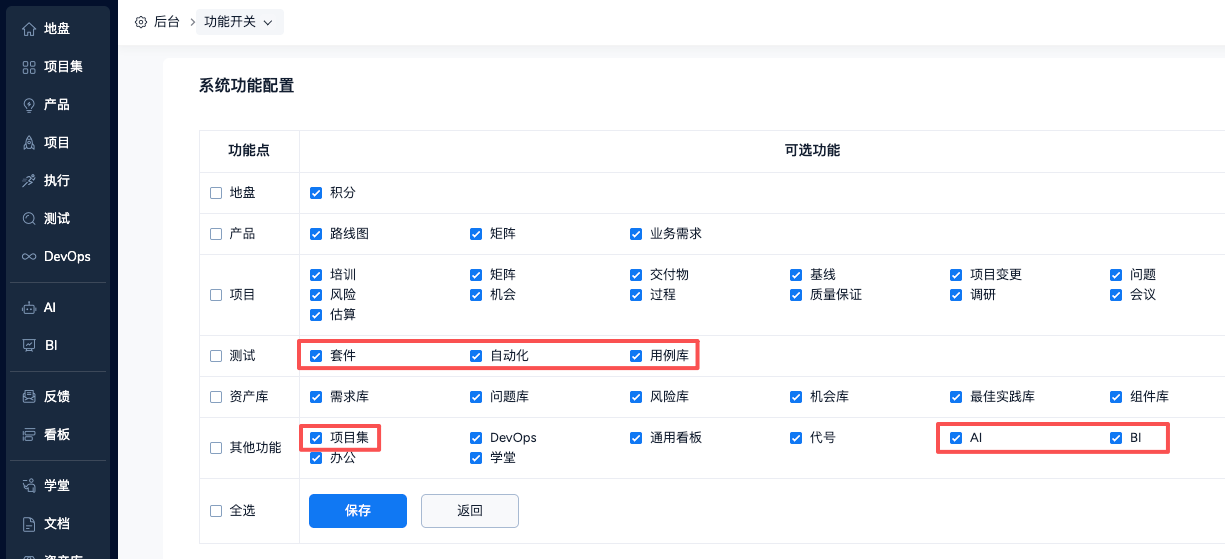The width and height of the screenshot is (1225, 559).
Task: Uncheck the 积分 checkbox
Action: pyautogui.click(x=316, y=193)
